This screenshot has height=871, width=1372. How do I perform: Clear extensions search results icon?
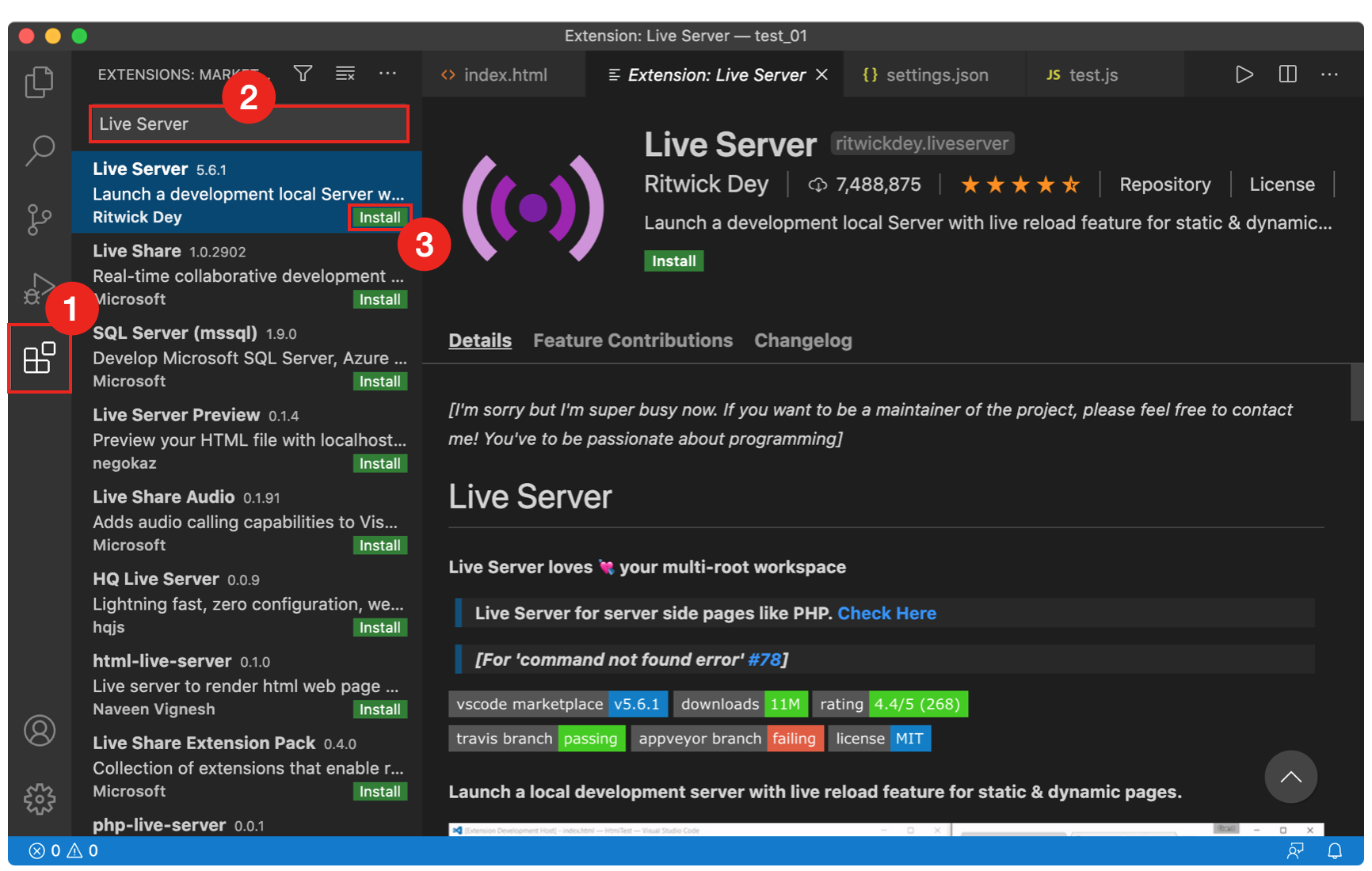tap(345, 74)
